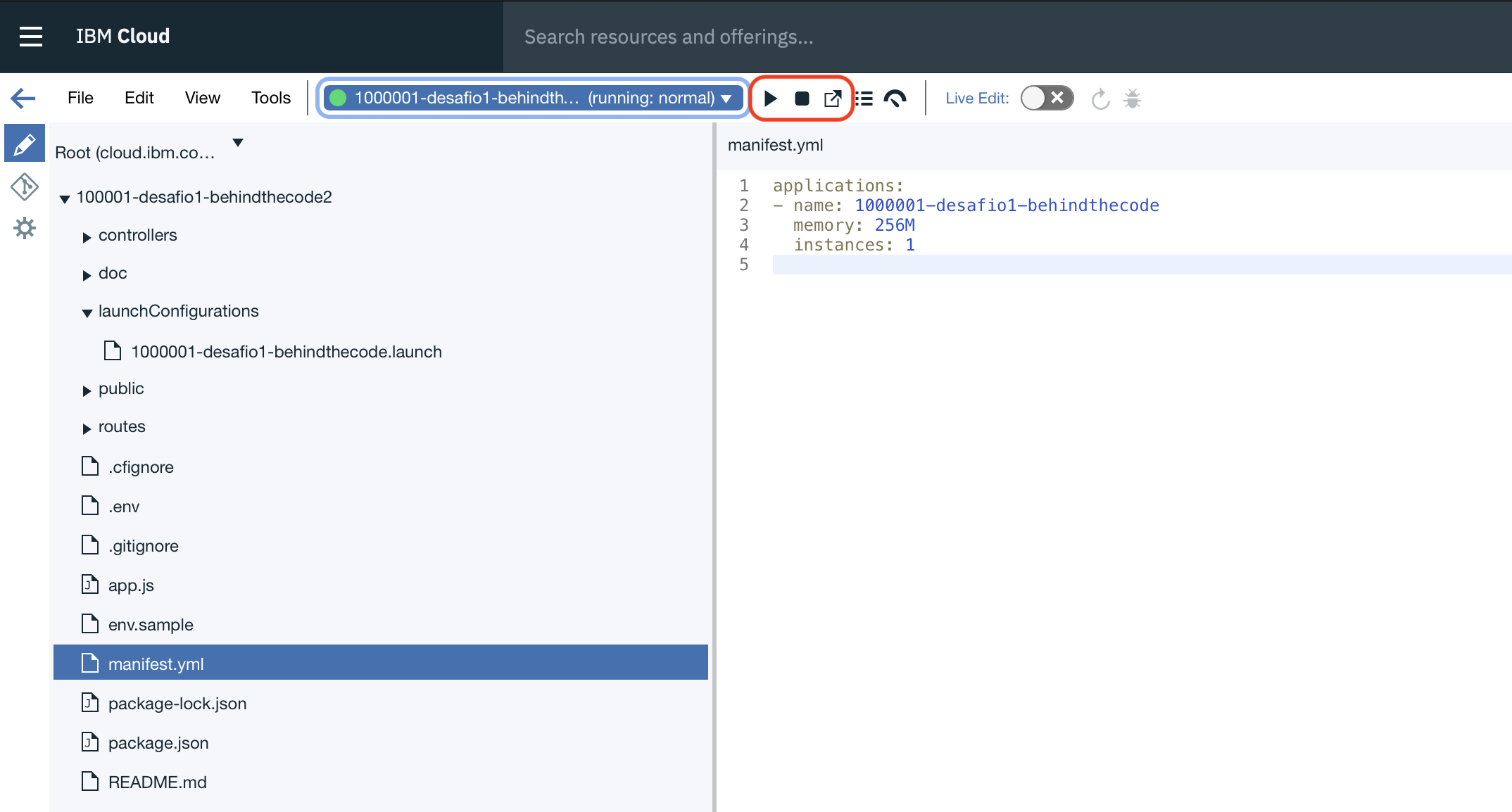Open the deployed app URL icon
The height and width of the screenshot is (812, 1512).
tap(833, 99)
